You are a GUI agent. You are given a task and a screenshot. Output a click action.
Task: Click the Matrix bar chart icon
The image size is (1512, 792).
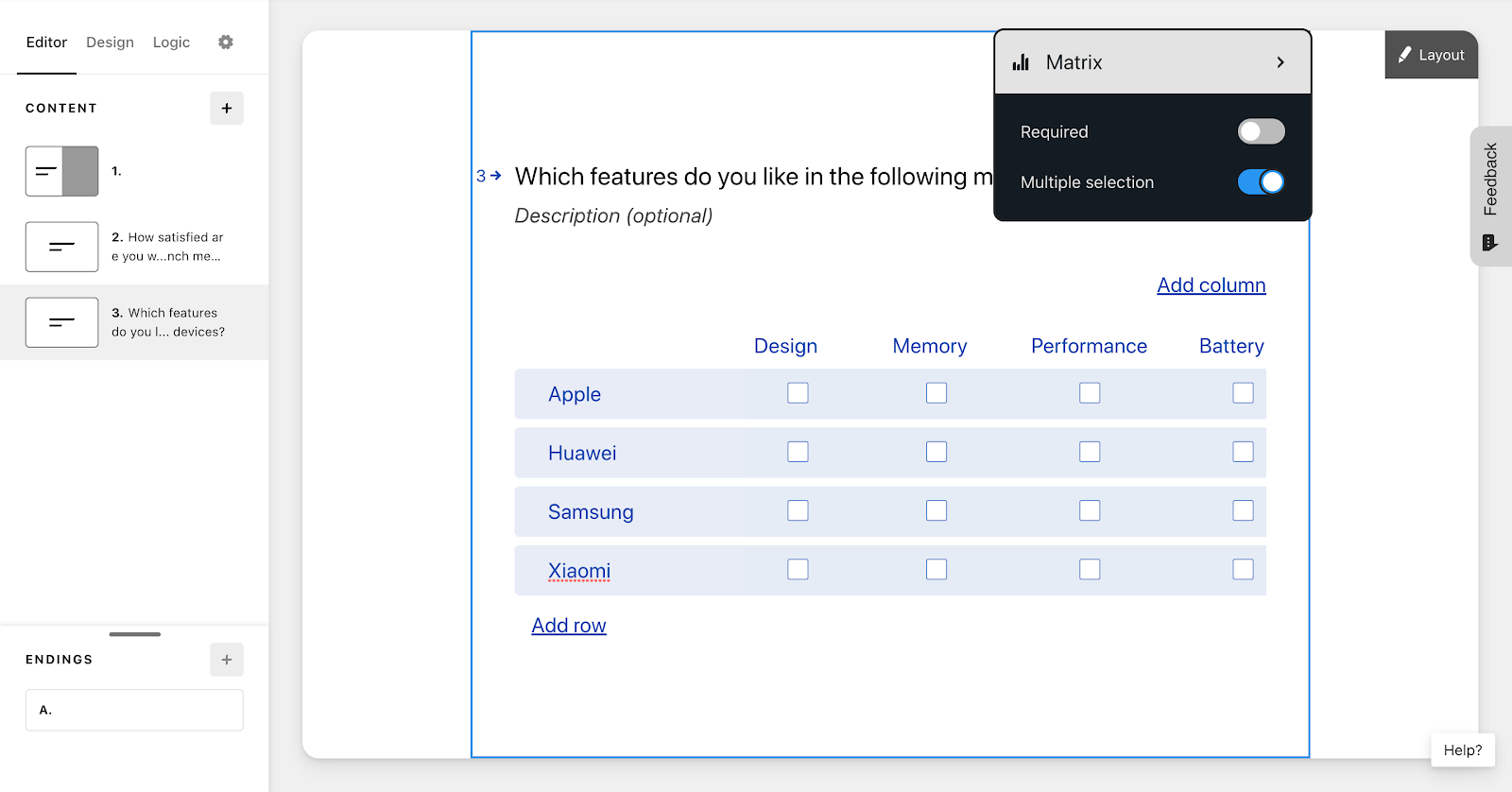pos(1021,62)
